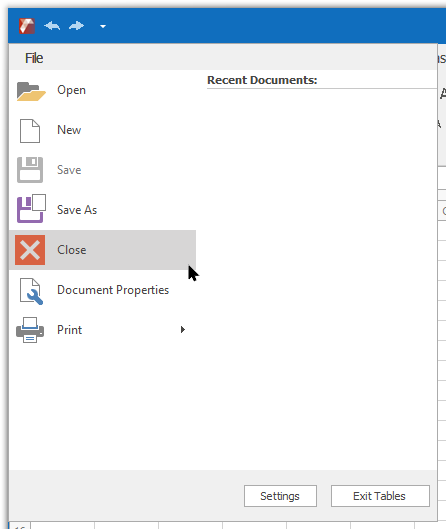Click the New blank document icon
This screenshot has width=446, height=529.
30,131
